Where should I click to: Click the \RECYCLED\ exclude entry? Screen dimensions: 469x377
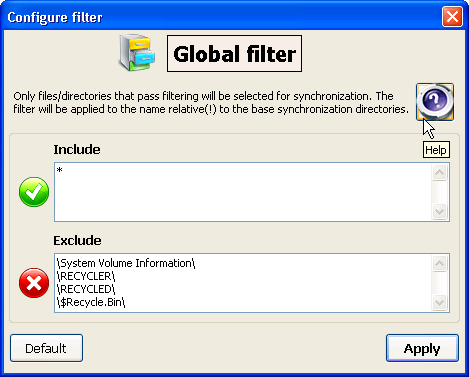click(x=86, y=289)
